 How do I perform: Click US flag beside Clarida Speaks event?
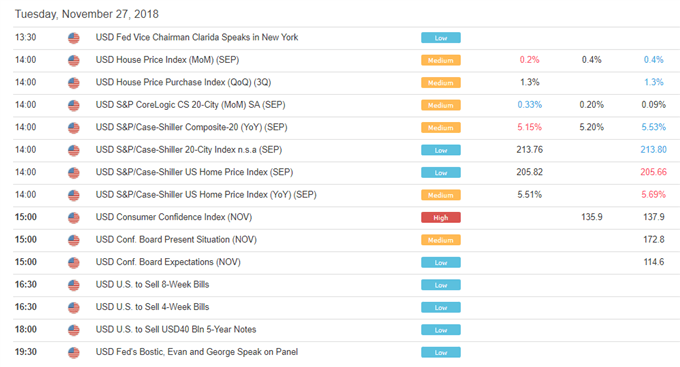coord(74,38)
